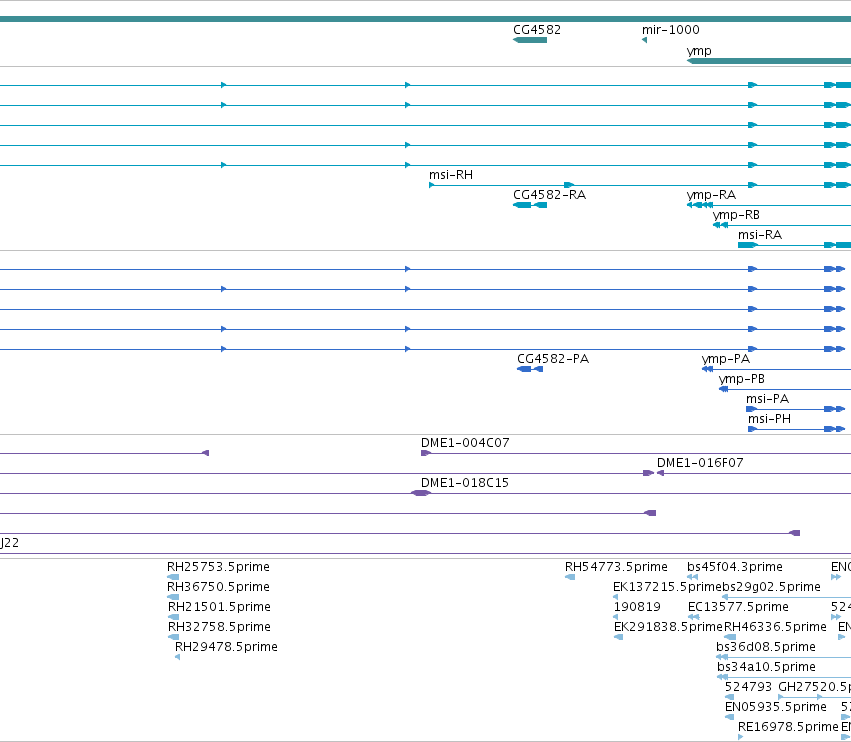The height and width of the screenshot is (742, 851).
Task: Select the RH21501.5prime EST label
Action: tap(219, 607)
